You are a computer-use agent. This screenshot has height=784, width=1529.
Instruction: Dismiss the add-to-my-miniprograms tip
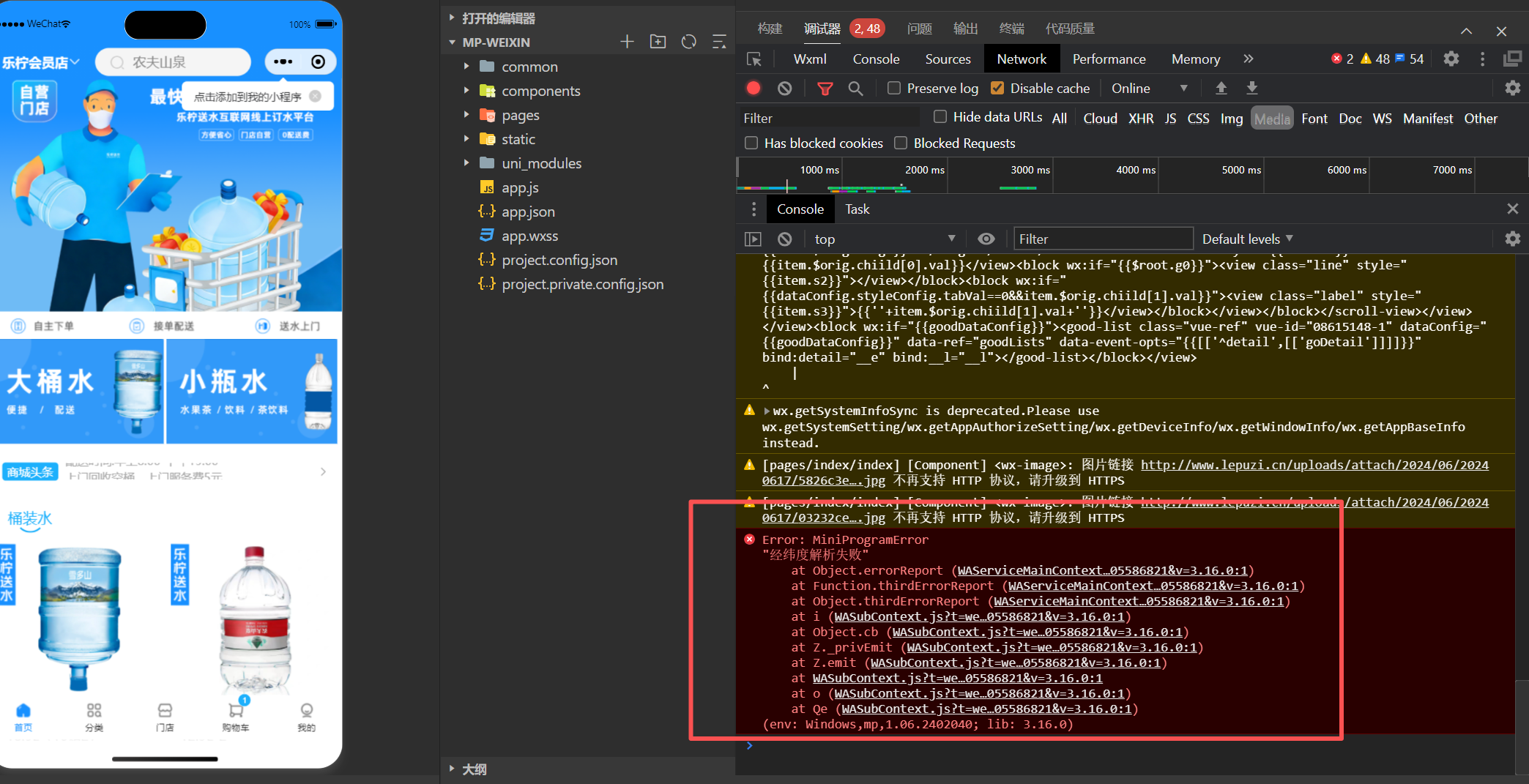coord(315,96)
